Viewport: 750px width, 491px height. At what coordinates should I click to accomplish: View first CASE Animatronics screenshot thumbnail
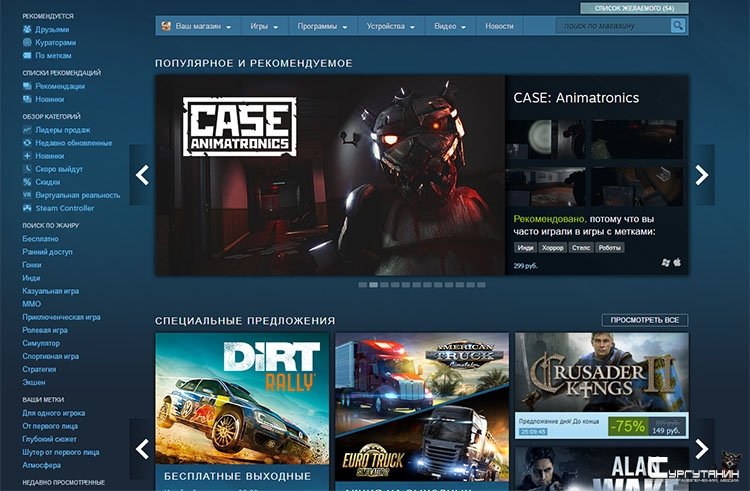click(545, 139)
